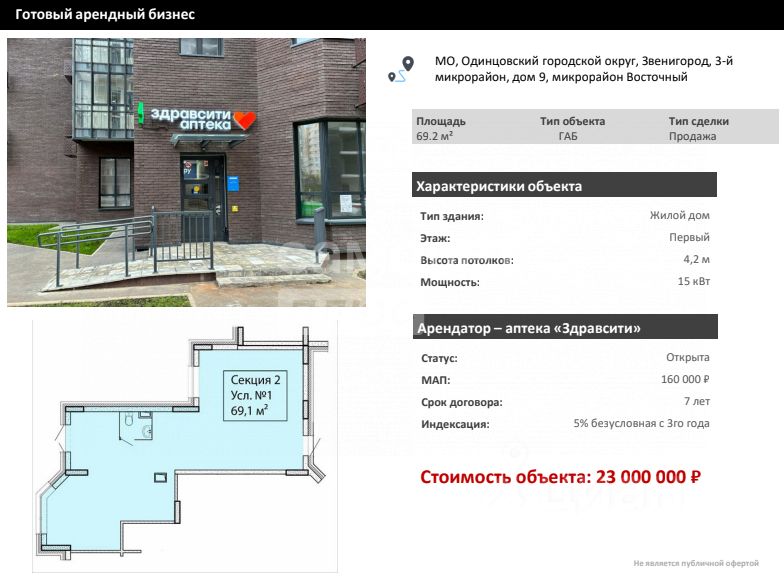This screenshot has height=579, width=784.
Task: Click the 'здравсити аптека' sign in photo
Action: coord(190,120)
